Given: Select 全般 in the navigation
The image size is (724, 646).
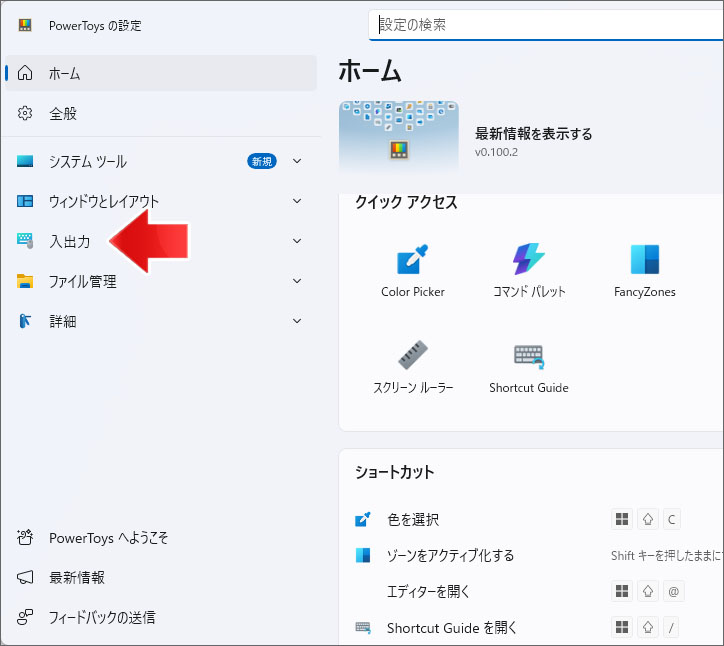Looking at the screenshot, I should pos(161,113).
